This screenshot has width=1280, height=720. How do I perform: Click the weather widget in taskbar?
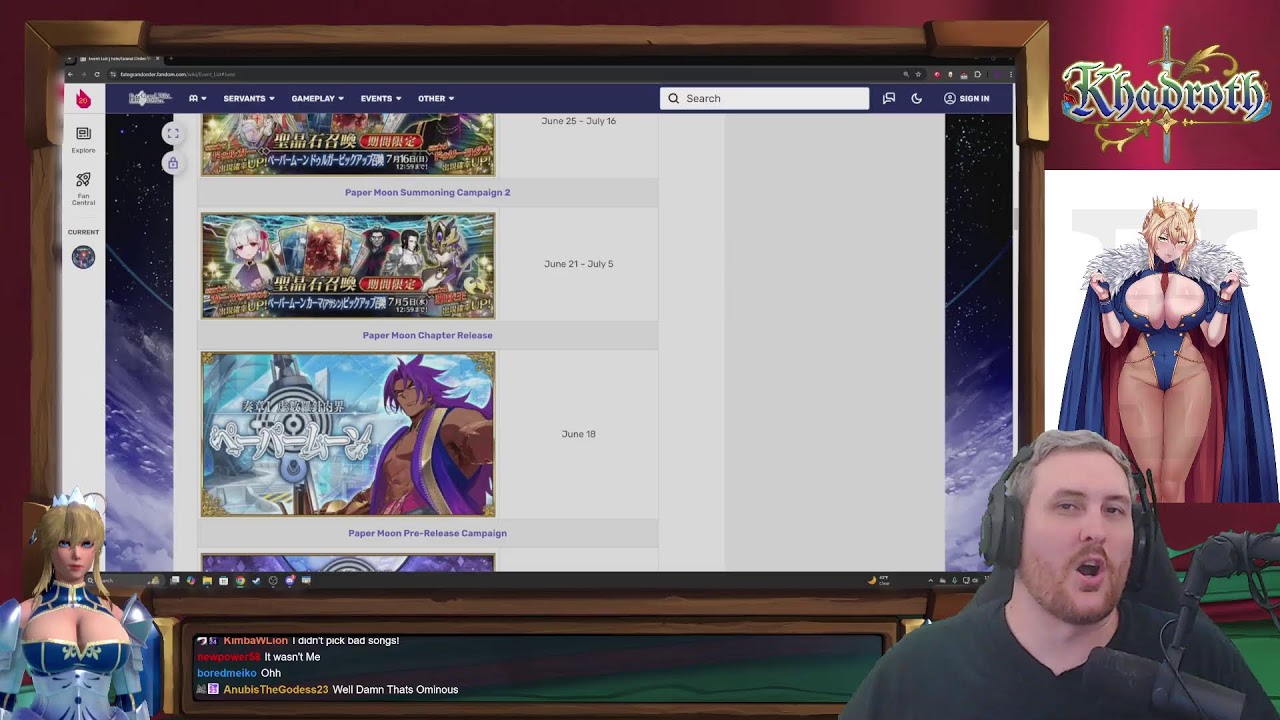pos(877,580)
